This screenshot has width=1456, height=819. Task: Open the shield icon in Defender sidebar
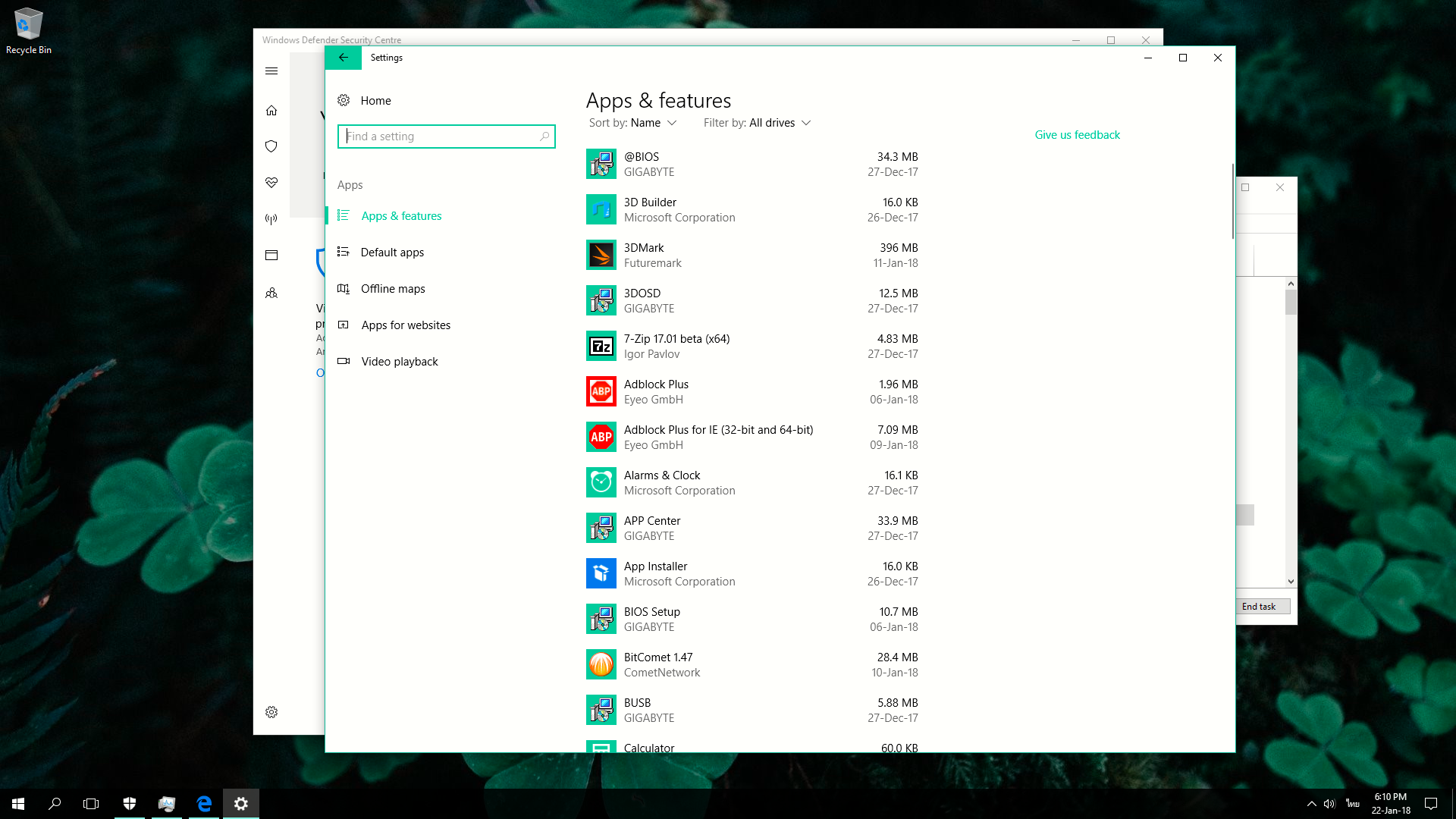tap(271, 146)
